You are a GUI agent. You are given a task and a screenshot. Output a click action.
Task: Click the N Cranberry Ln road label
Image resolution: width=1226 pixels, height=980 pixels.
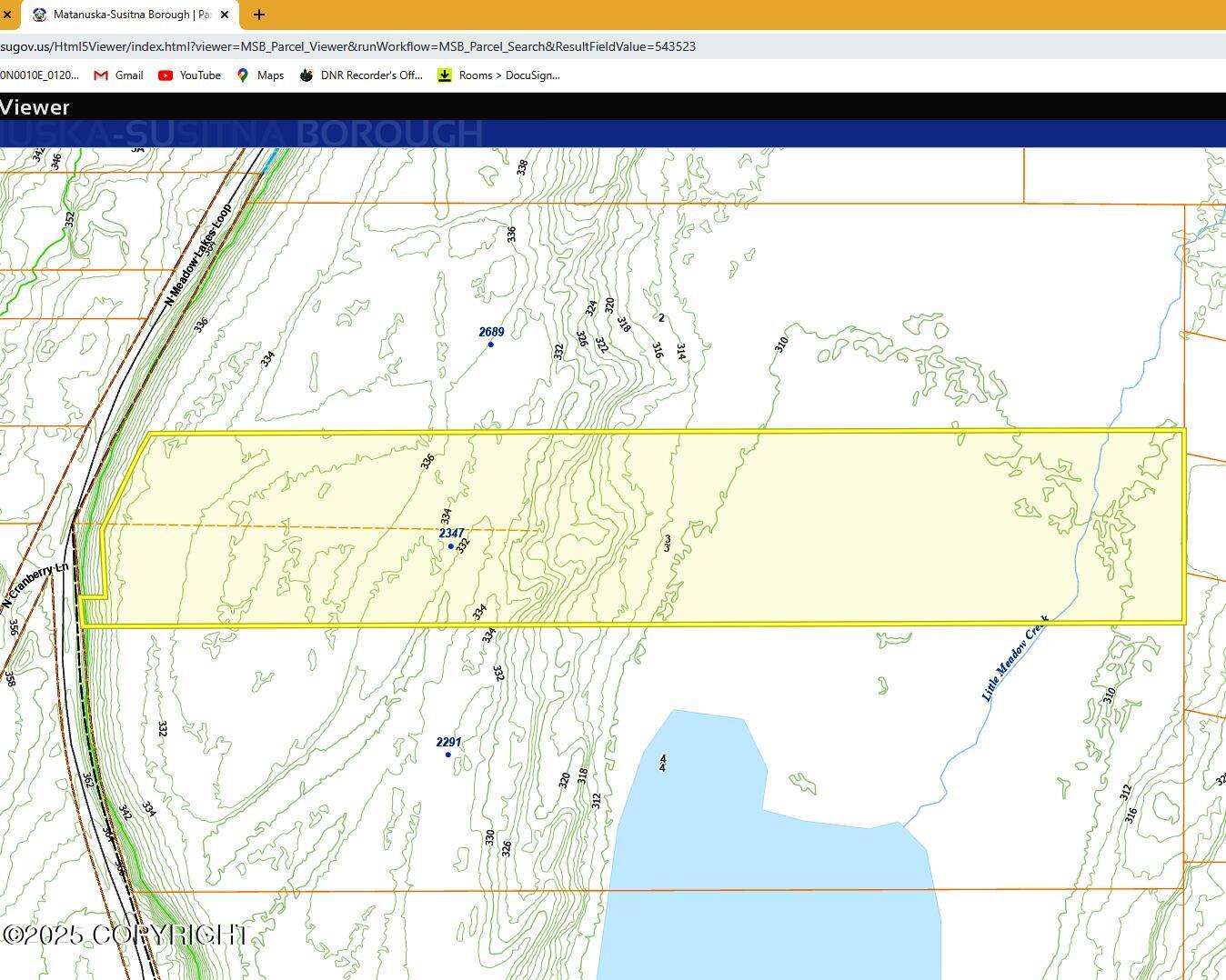(35, 586)
